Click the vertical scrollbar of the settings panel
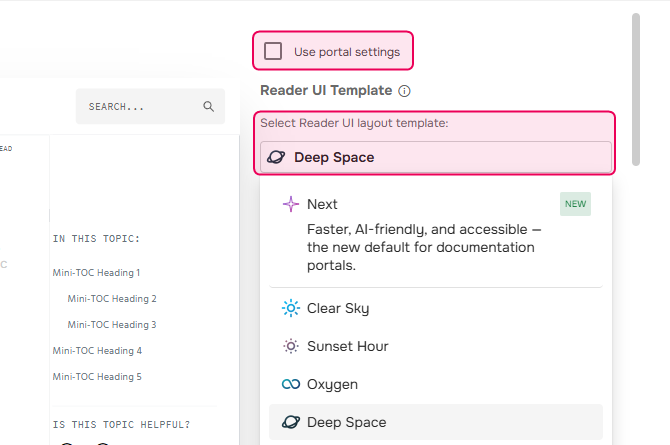The image size is (670, 445). (x=636, y=89)
